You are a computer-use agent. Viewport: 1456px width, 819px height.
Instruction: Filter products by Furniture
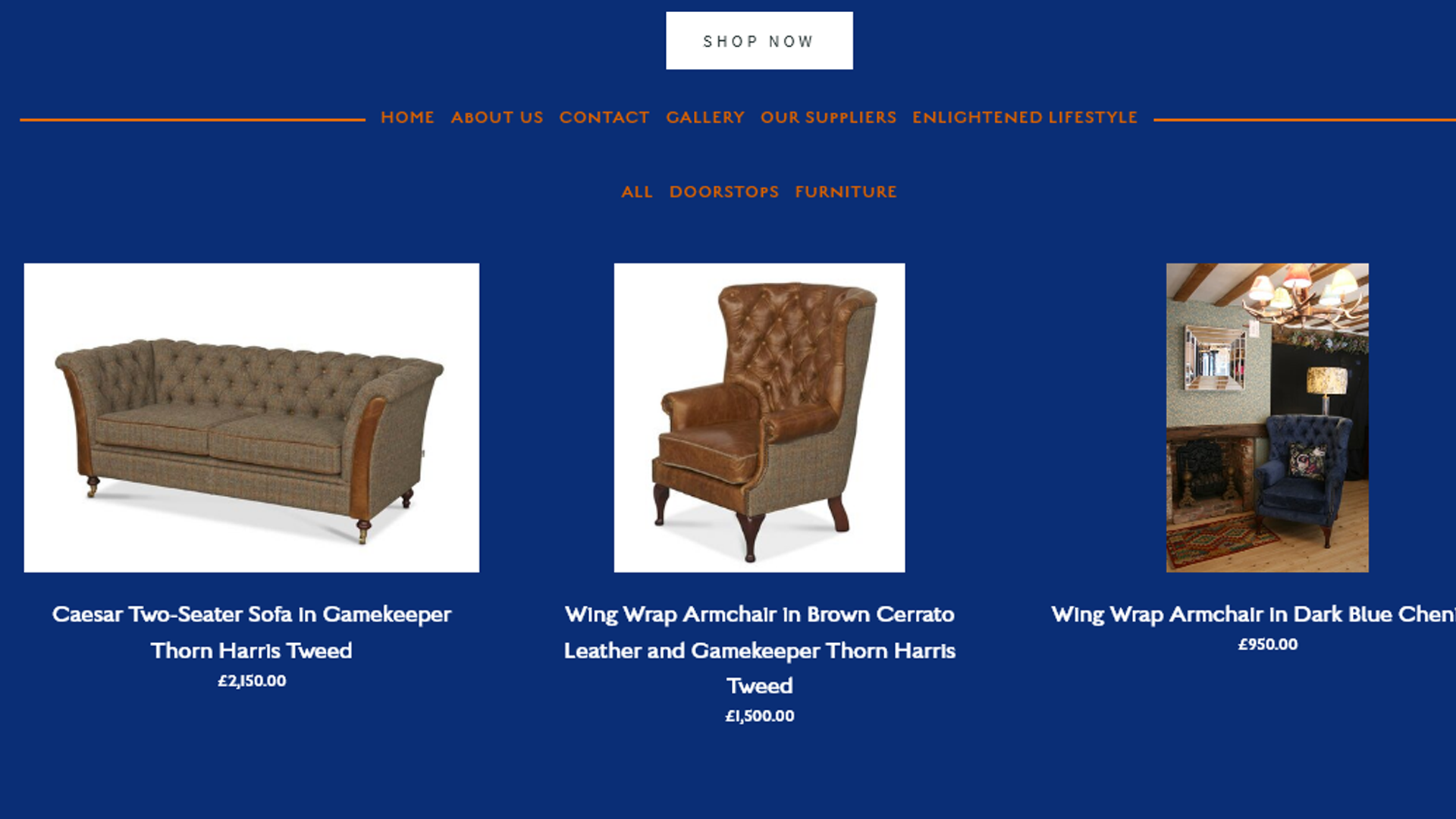[846, 192]
